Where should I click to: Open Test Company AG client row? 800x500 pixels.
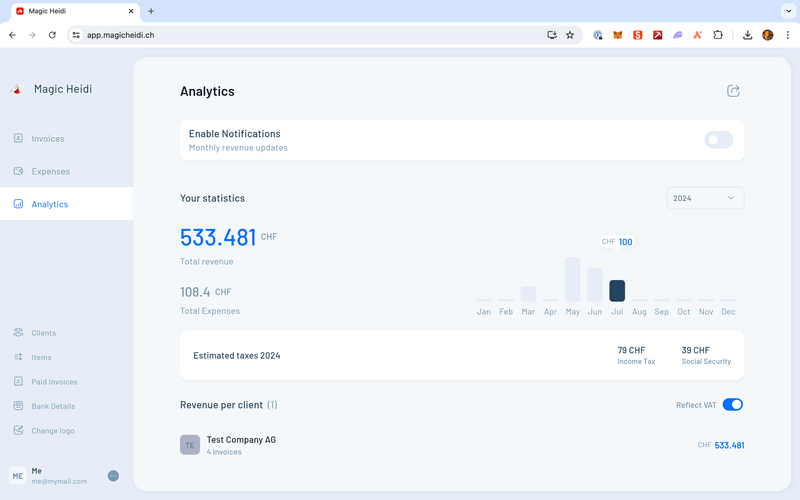click(x=240, y=445)
